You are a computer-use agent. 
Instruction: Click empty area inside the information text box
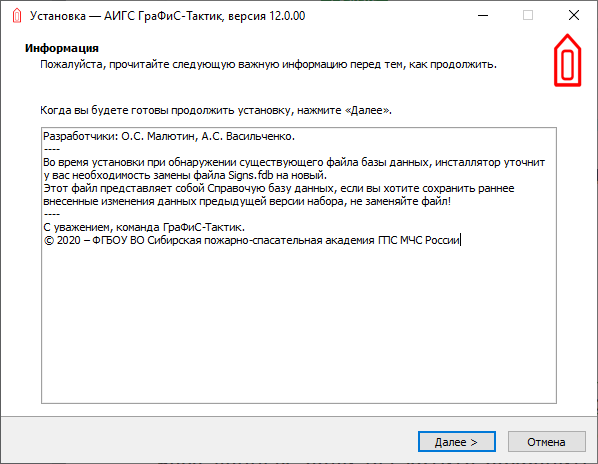click(299, 324)
